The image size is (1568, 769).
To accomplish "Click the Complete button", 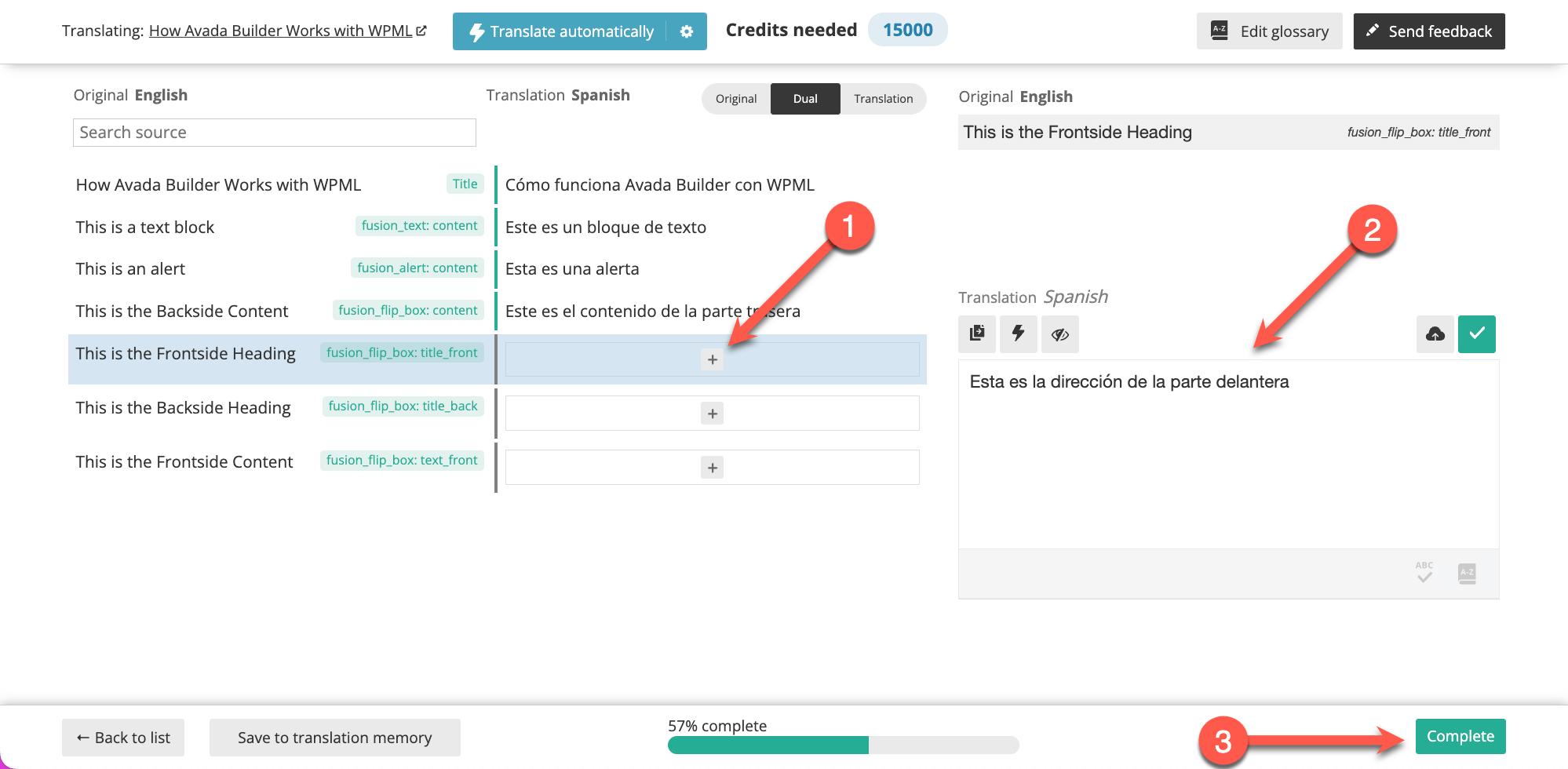I will point(1460,736).
